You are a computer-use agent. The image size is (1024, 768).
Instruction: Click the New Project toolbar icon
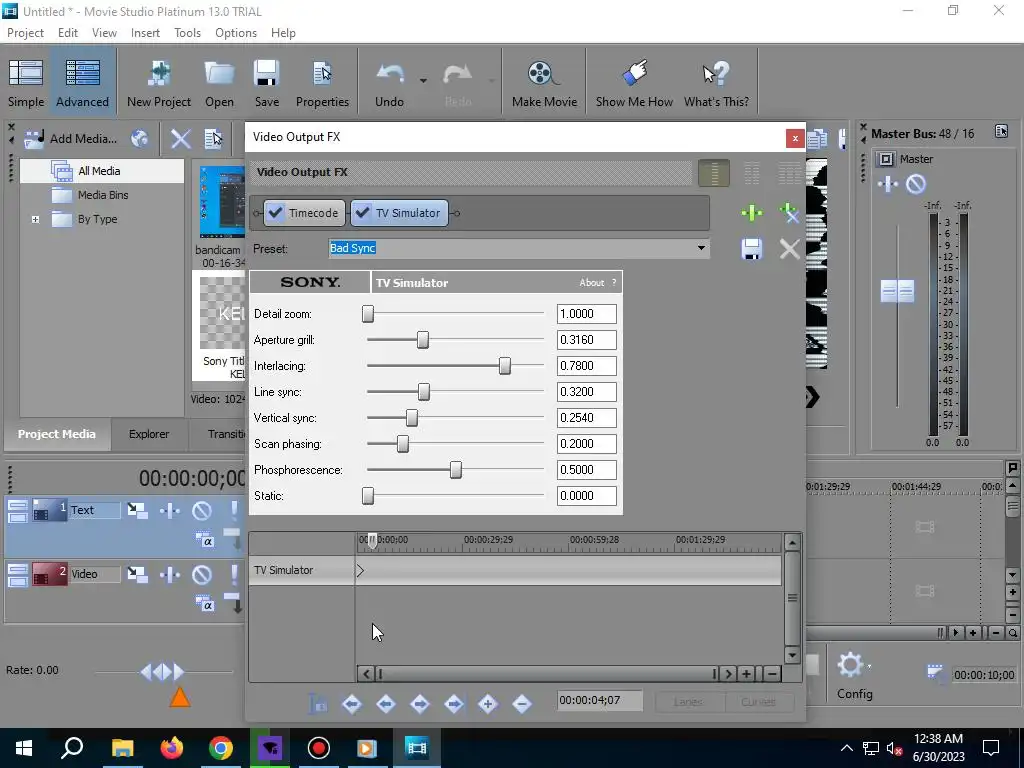159,83
